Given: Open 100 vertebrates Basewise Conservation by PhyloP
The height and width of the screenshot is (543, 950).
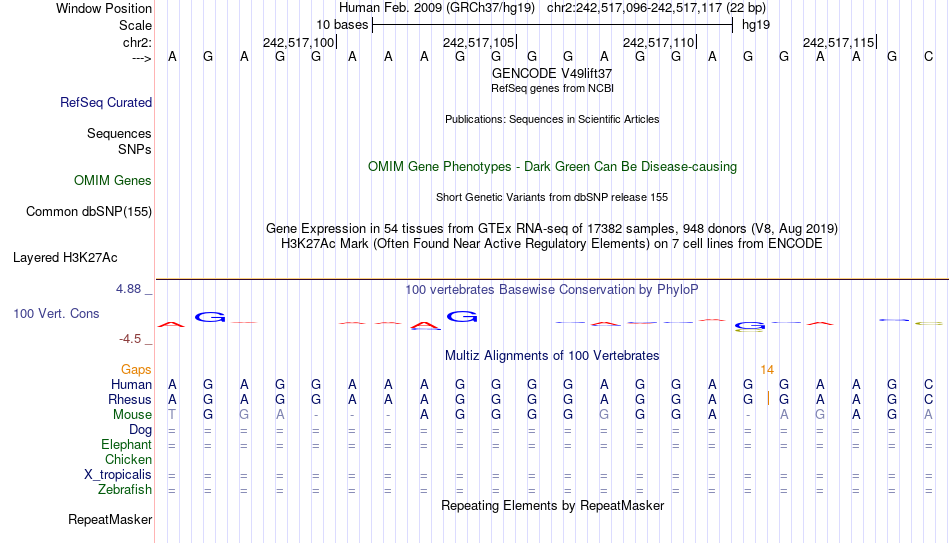Looking at the screenshot, I should point(552,290).
